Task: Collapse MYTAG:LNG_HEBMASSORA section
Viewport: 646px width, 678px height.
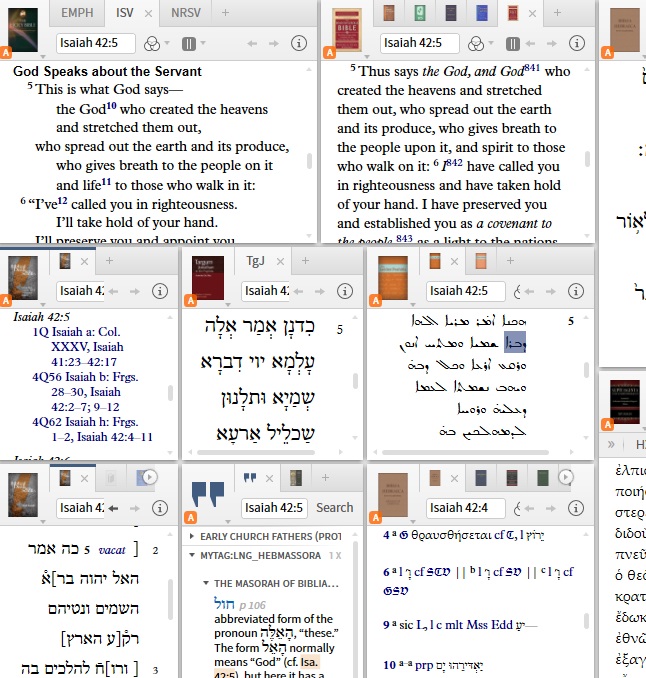Action: 192,556
